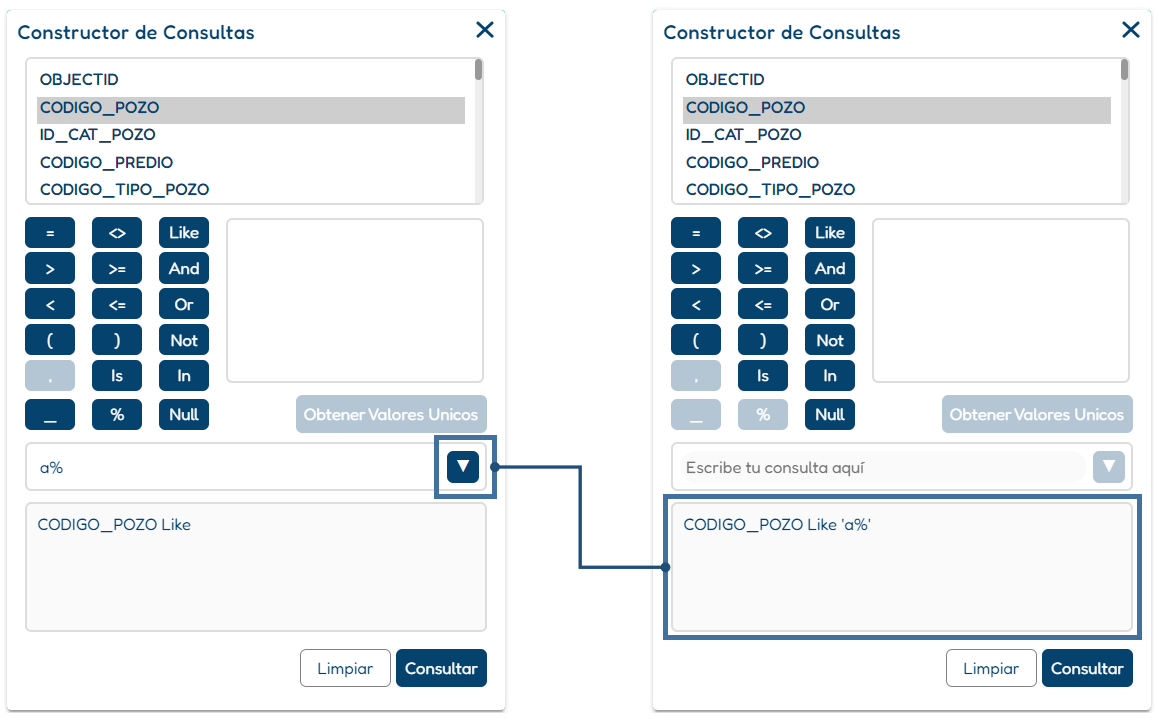Click the field list scrollbar in left panel

(x=479, y=70)
